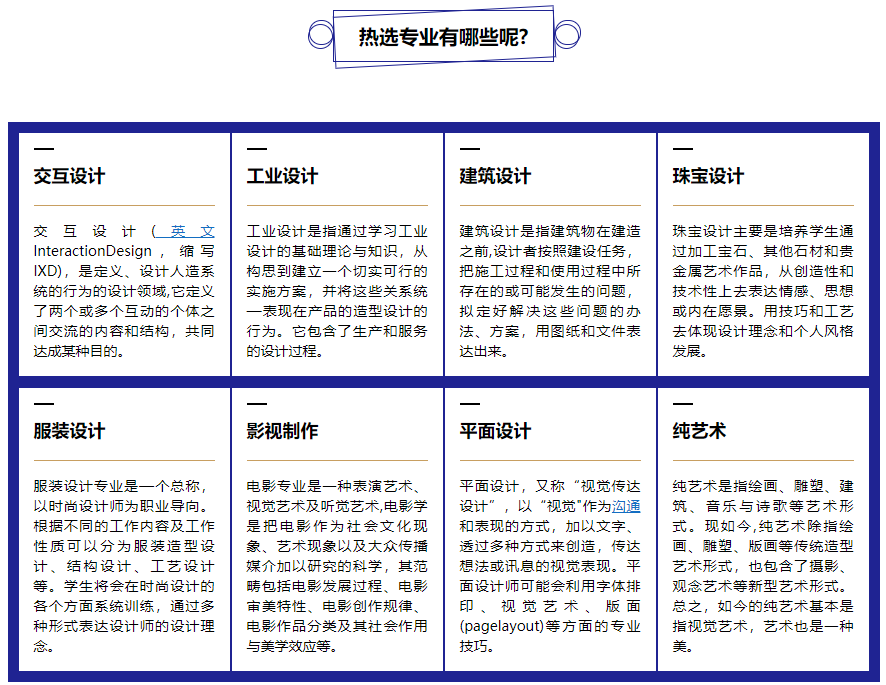Click the 英文 hyperlink in 交互设计 card
This screenshot has width=886, height=685.
191,231
